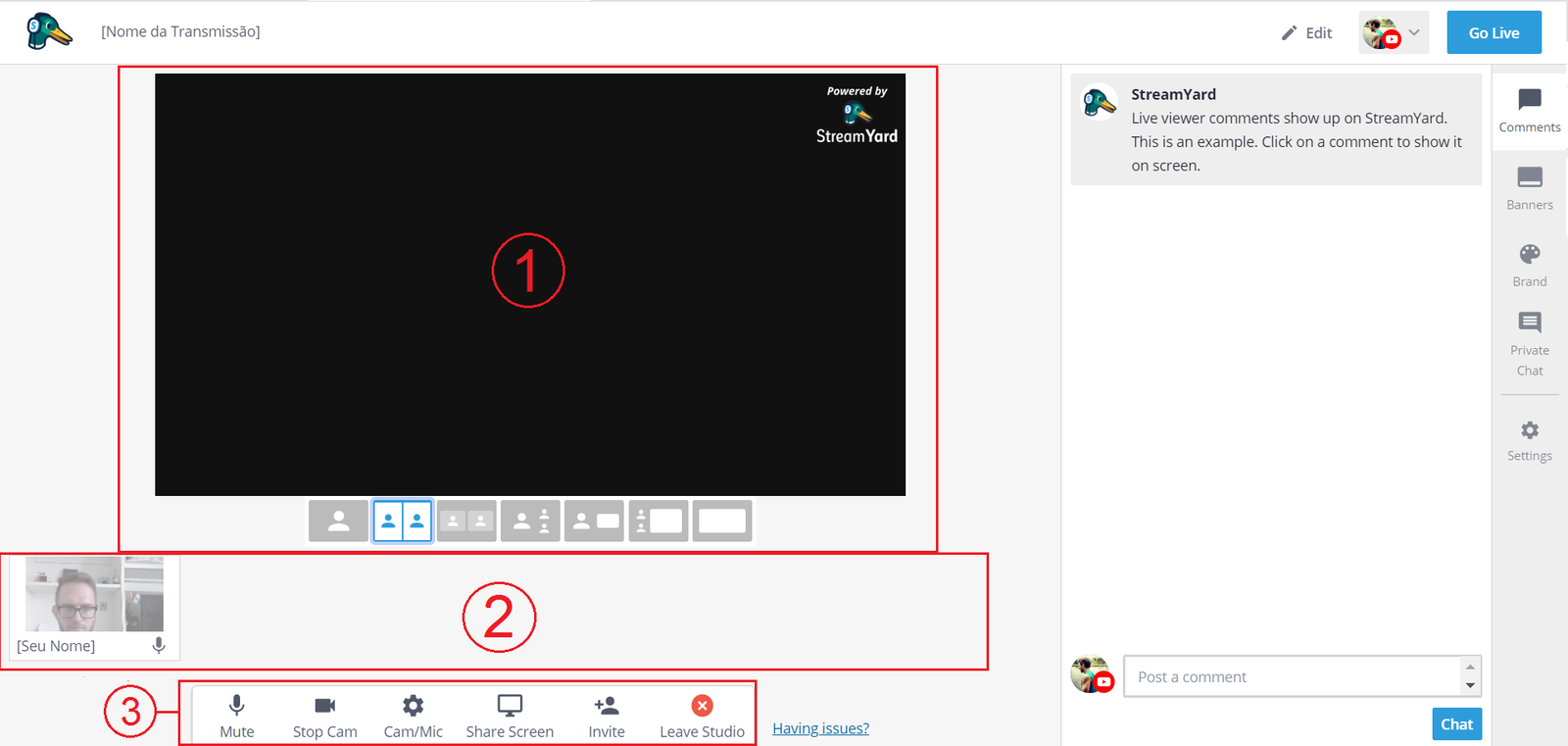
Task: Open the Comments tab
Action: (1529, 110)
